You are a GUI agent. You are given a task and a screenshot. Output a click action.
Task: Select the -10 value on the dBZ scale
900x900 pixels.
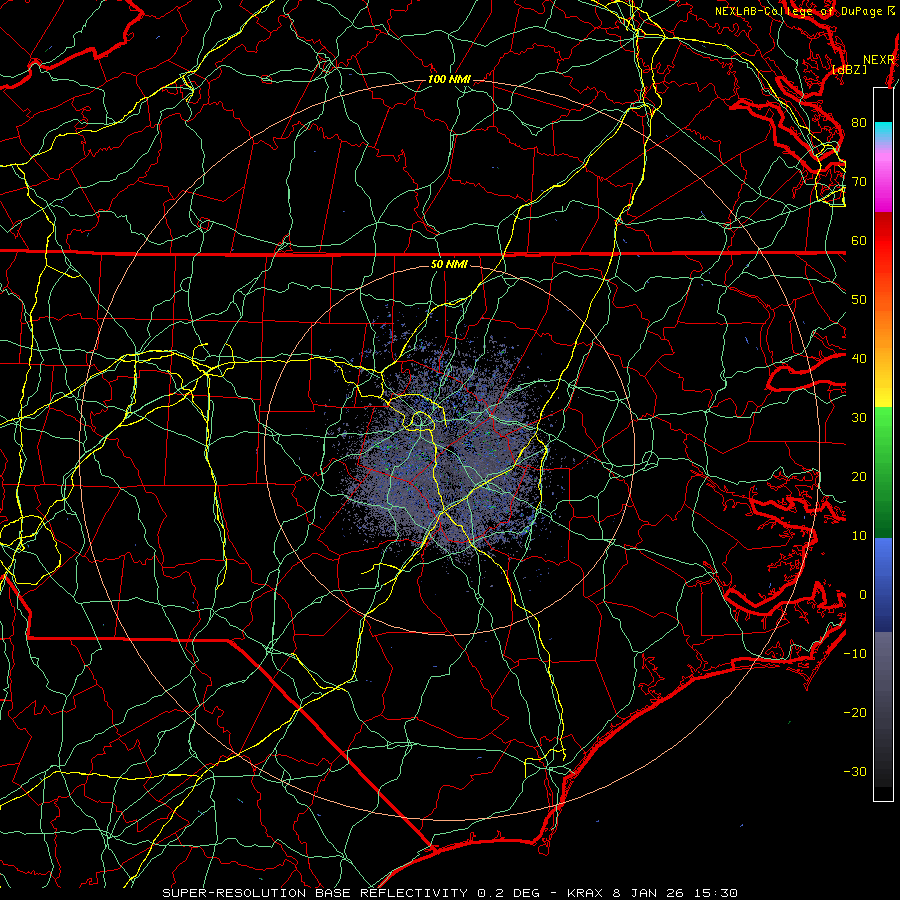click(x=855, y=654)
